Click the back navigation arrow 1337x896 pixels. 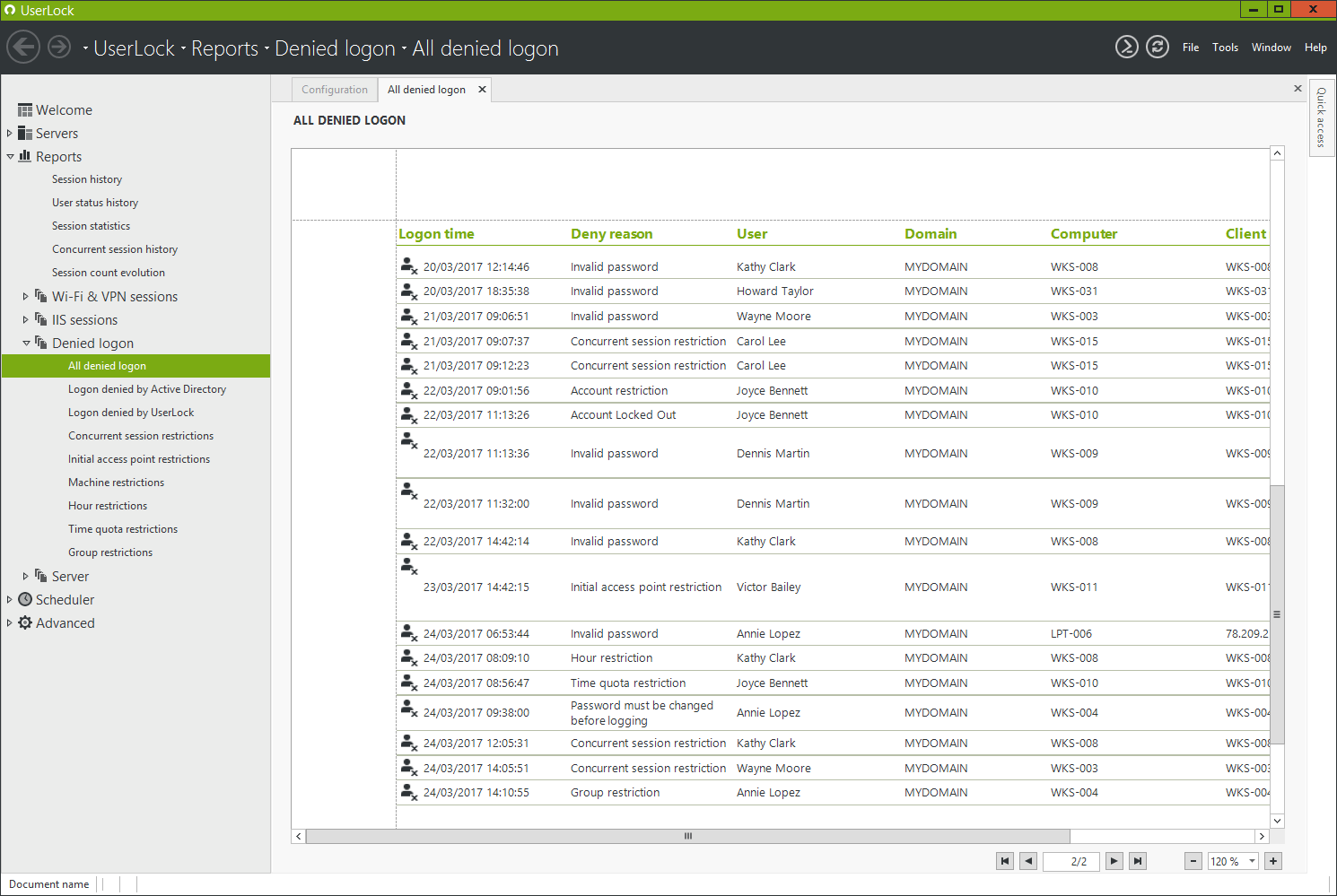(x=23, y=47)
